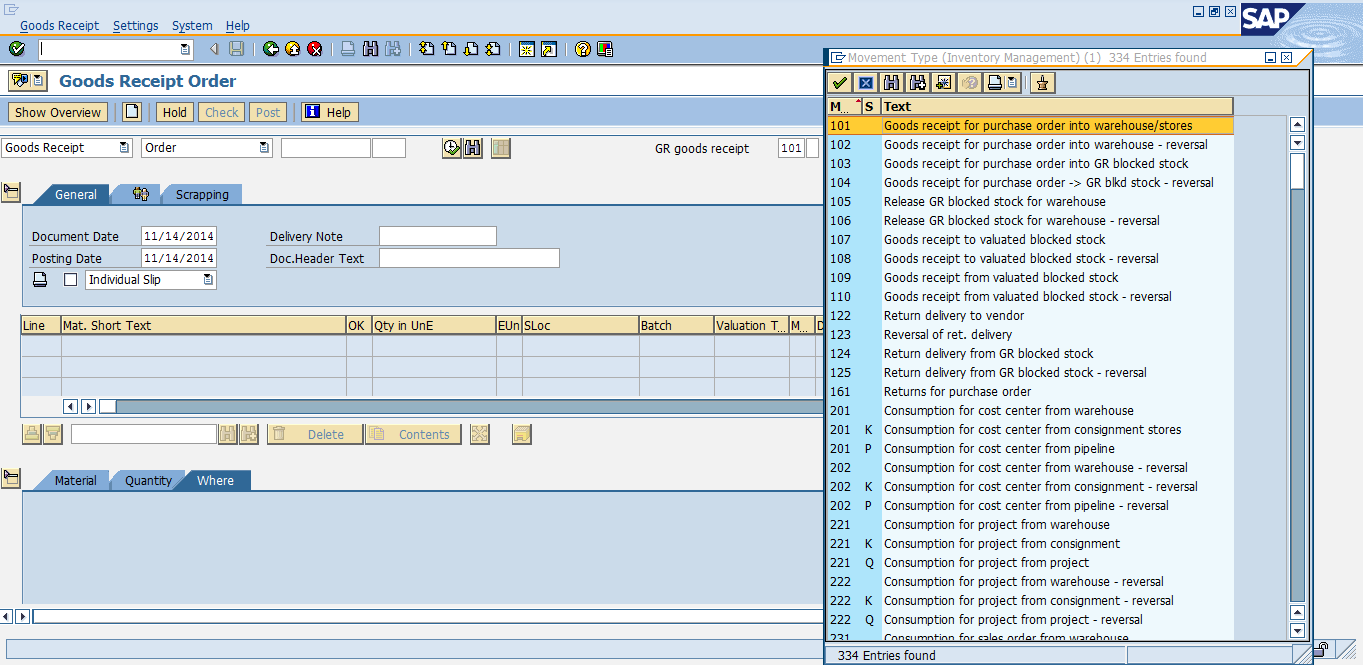Click the item table horizontal scroll right arrow
The image size is (1363, 665).
(x=89, y=406)
